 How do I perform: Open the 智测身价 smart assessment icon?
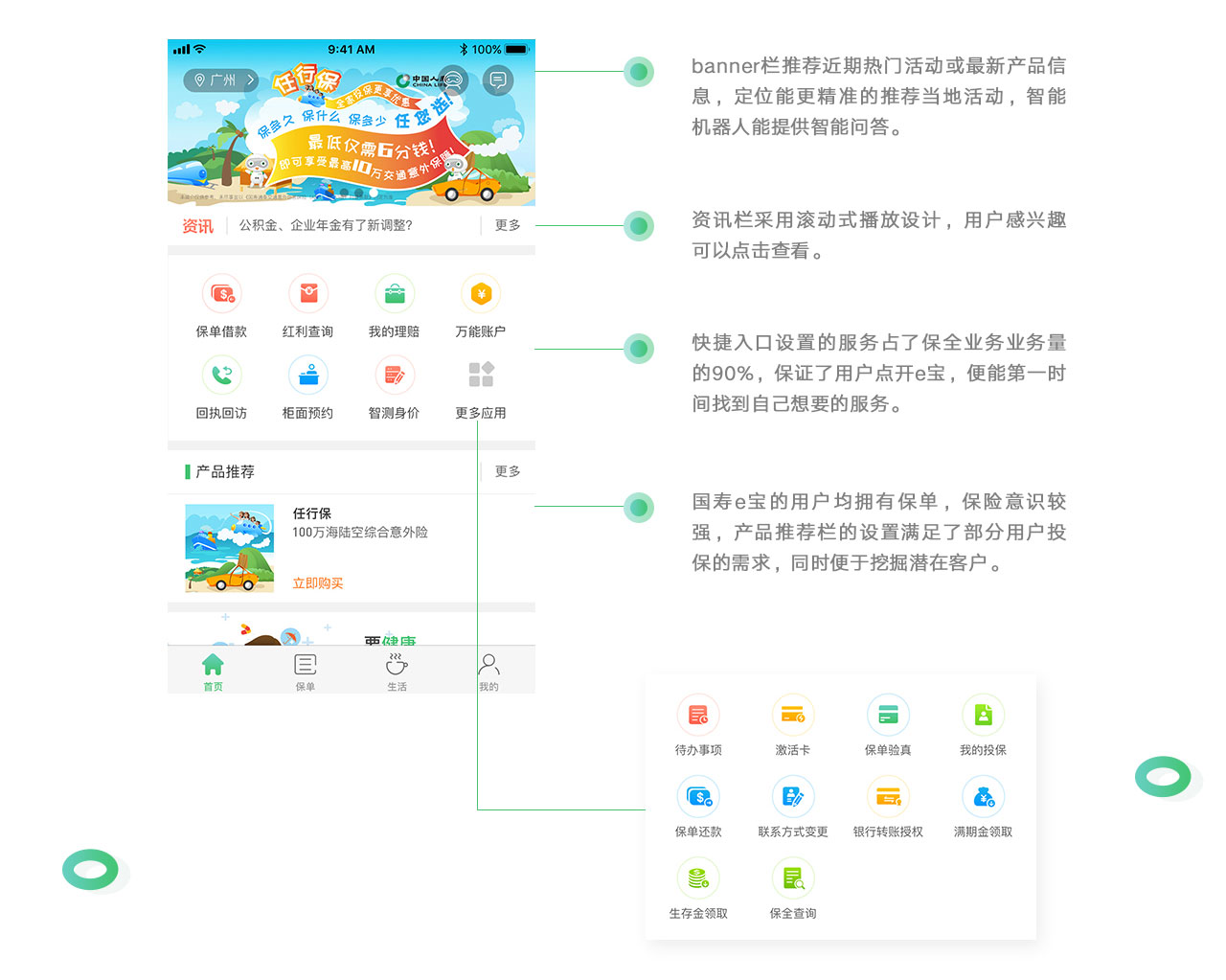click(395, 375)
